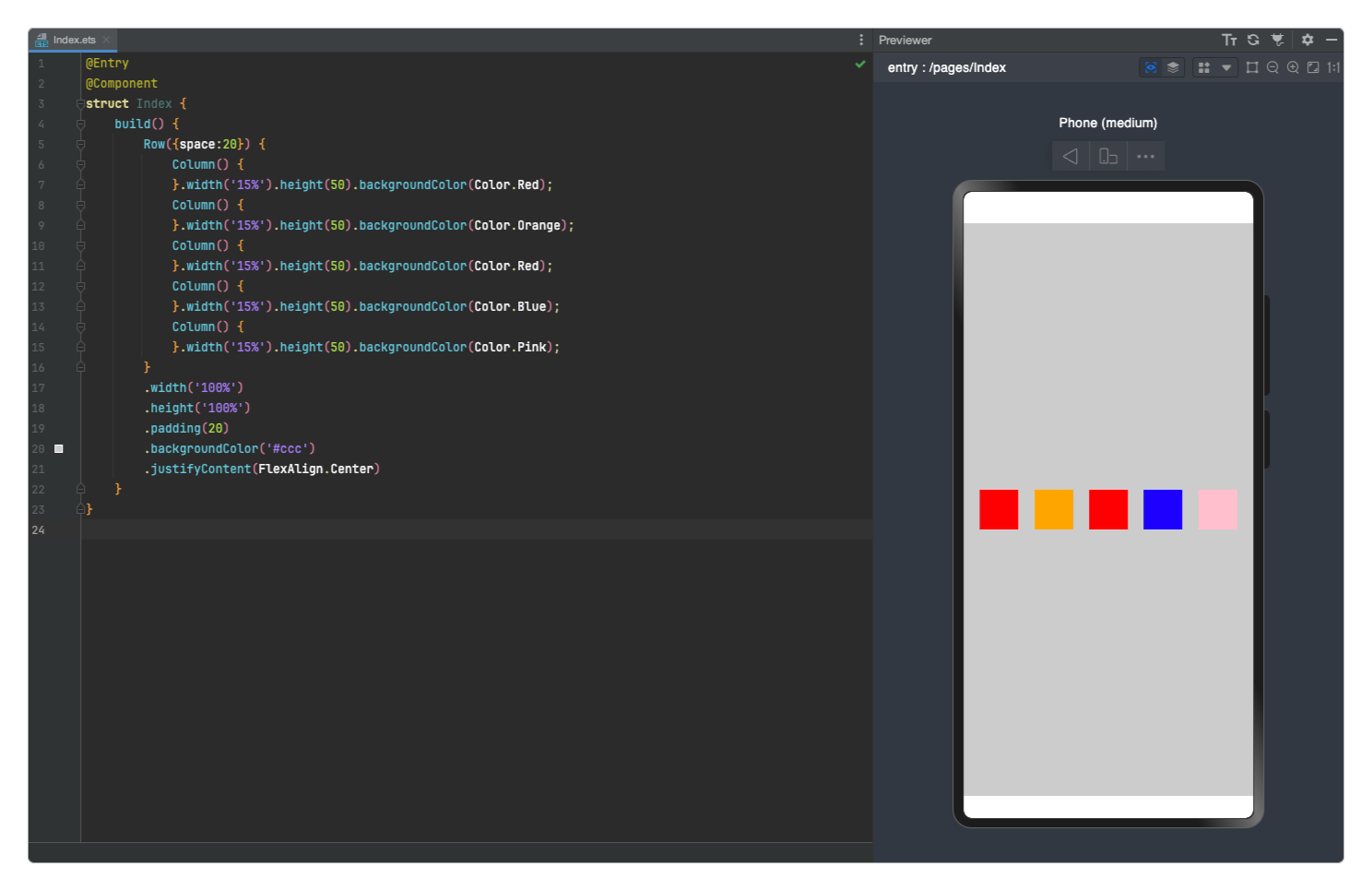Zoom out the preview
Image resolution: width=1372 pixels, height=891 pixels.
click(1272, 67)
